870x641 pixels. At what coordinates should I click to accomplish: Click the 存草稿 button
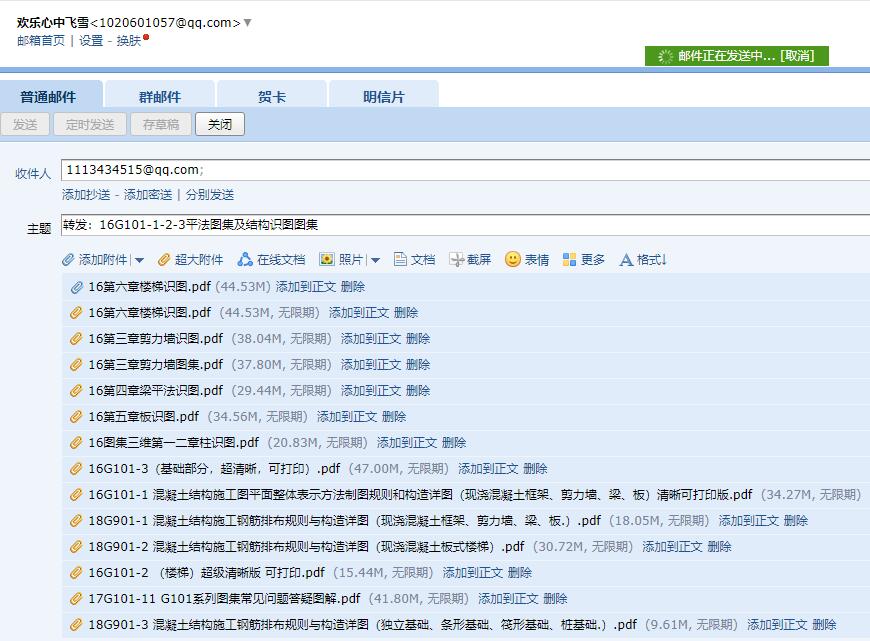click(161, 124)
